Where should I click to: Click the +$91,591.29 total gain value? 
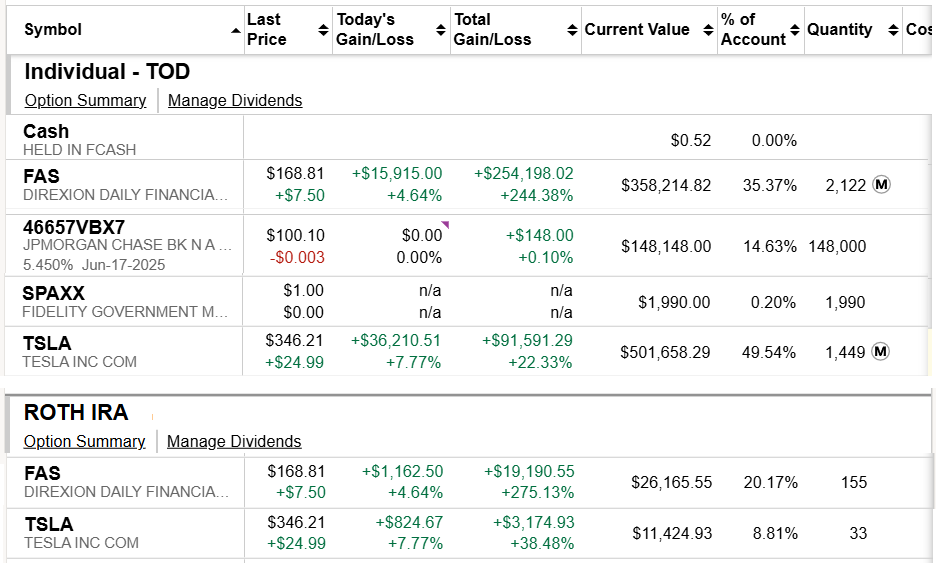coord(527,340)
